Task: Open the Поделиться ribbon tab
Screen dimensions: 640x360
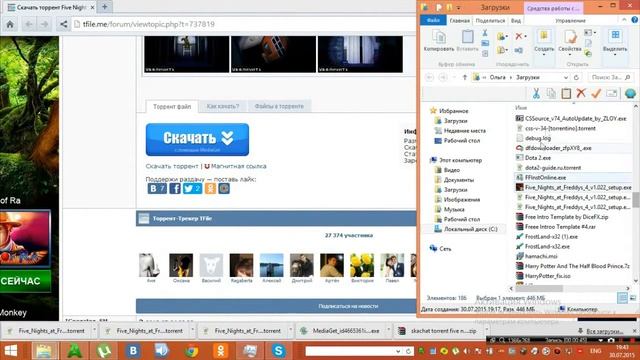Action: click(x=490, y=20)
